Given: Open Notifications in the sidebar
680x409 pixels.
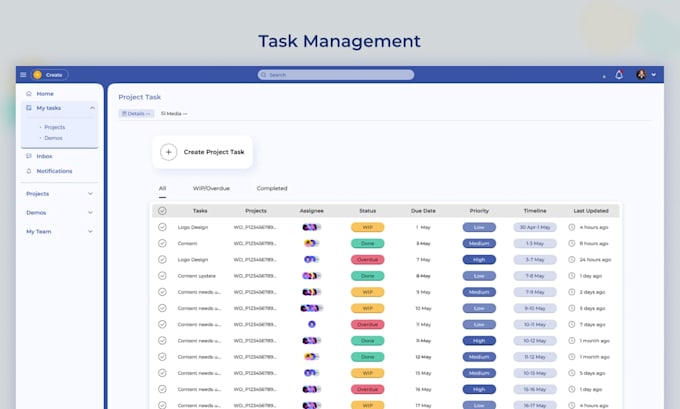Looking at the screenshot, I should tap(54, 171).
